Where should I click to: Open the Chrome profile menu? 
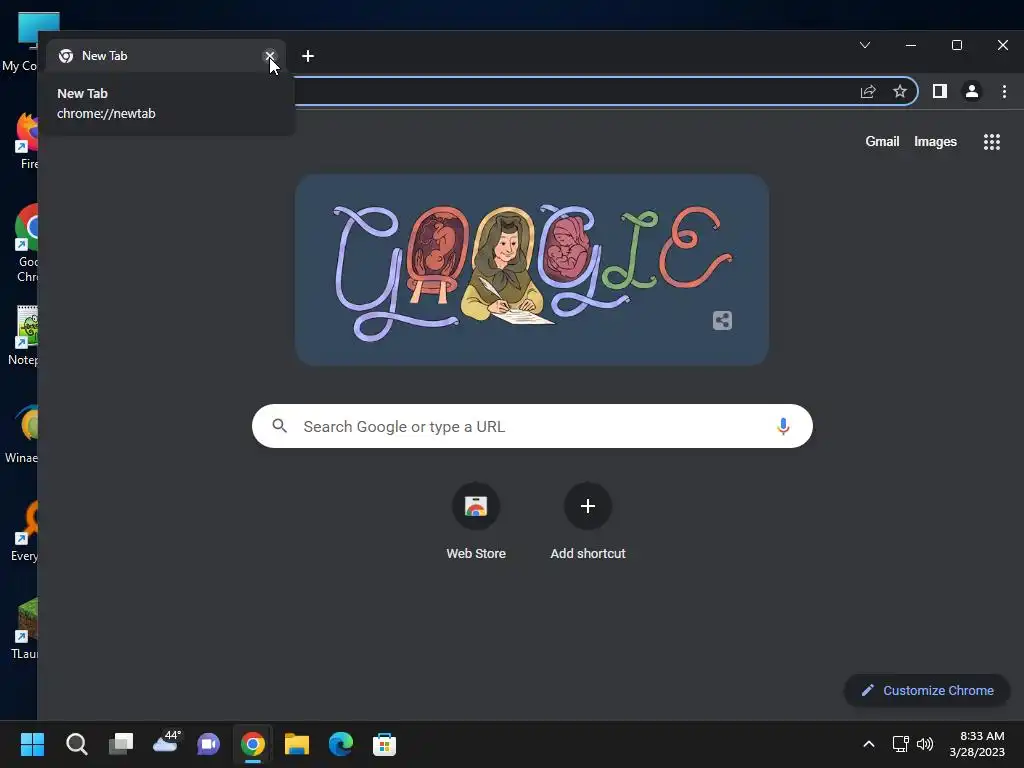972,91
